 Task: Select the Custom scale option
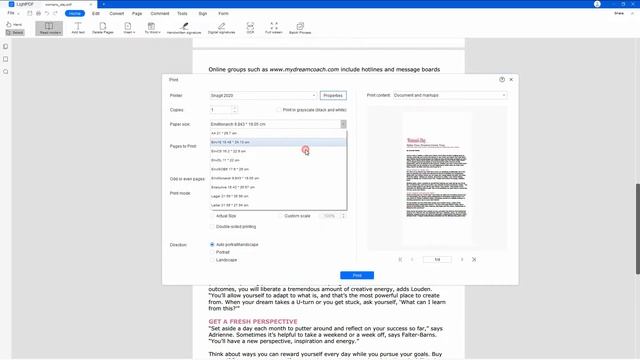point(280,216)
